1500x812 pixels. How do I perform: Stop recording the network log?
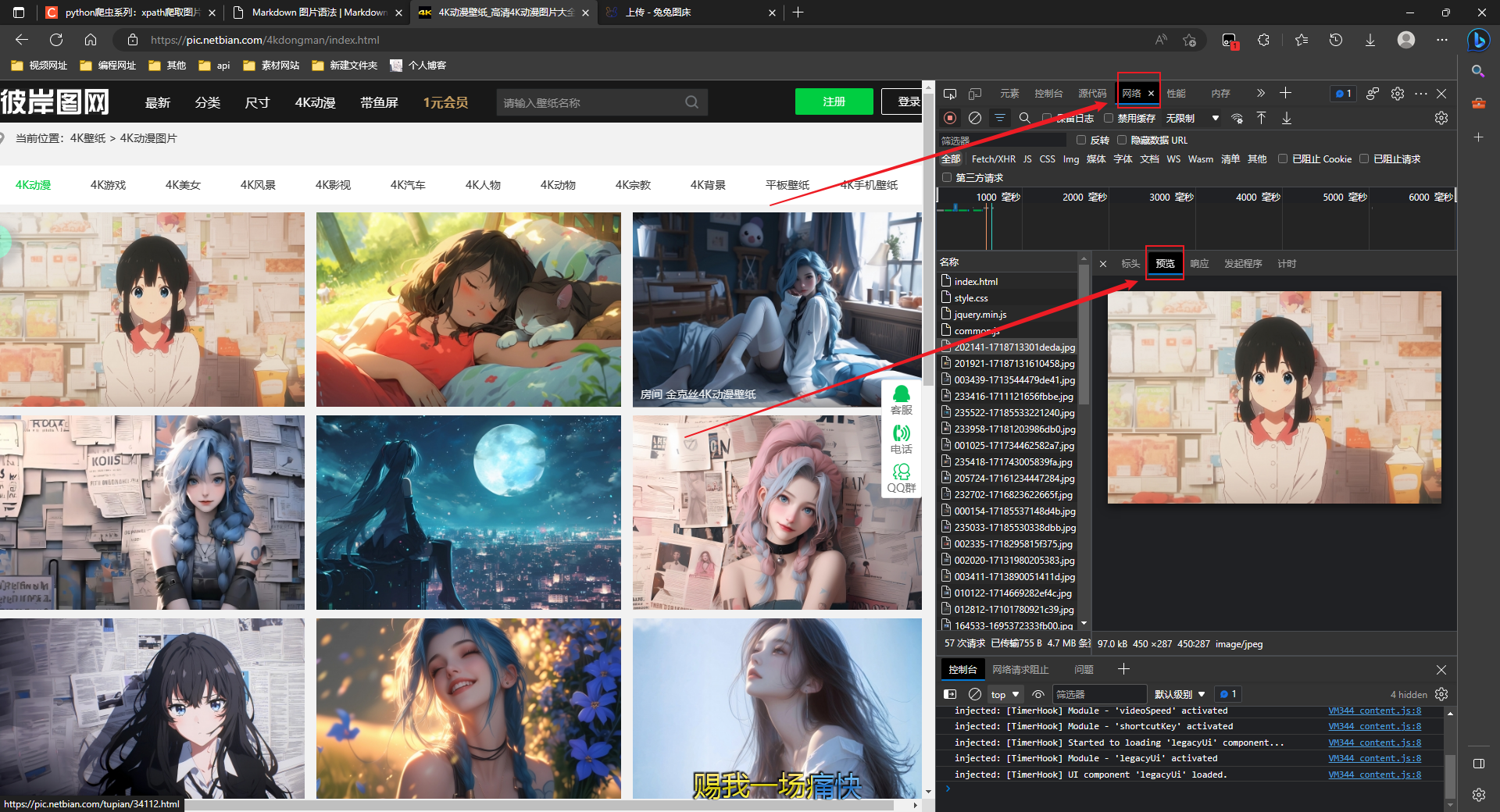click(950, 118)
